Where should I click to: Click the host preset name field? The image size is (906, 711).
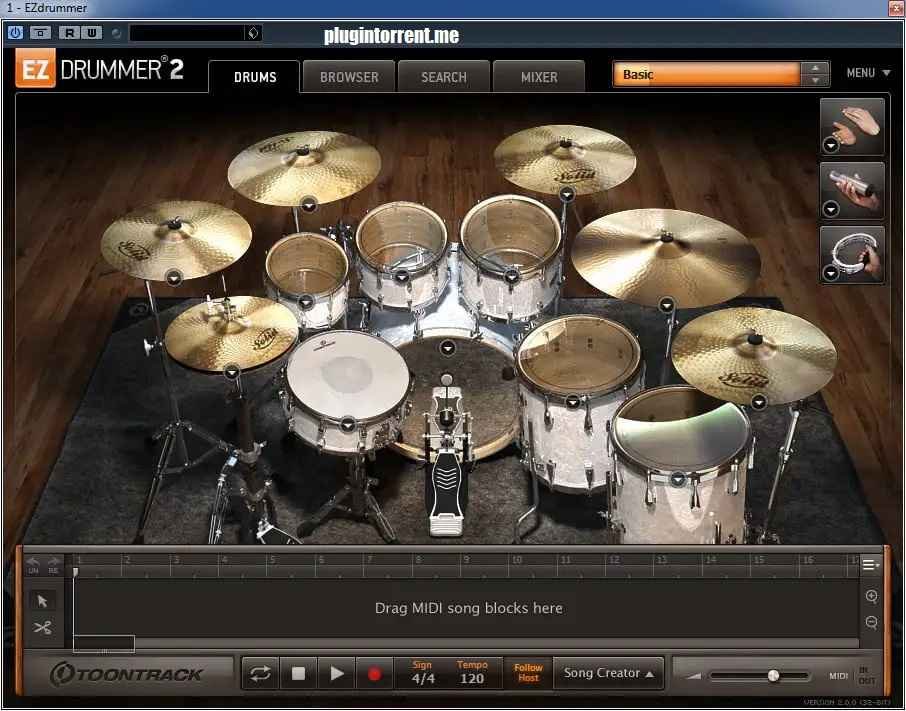187,33
